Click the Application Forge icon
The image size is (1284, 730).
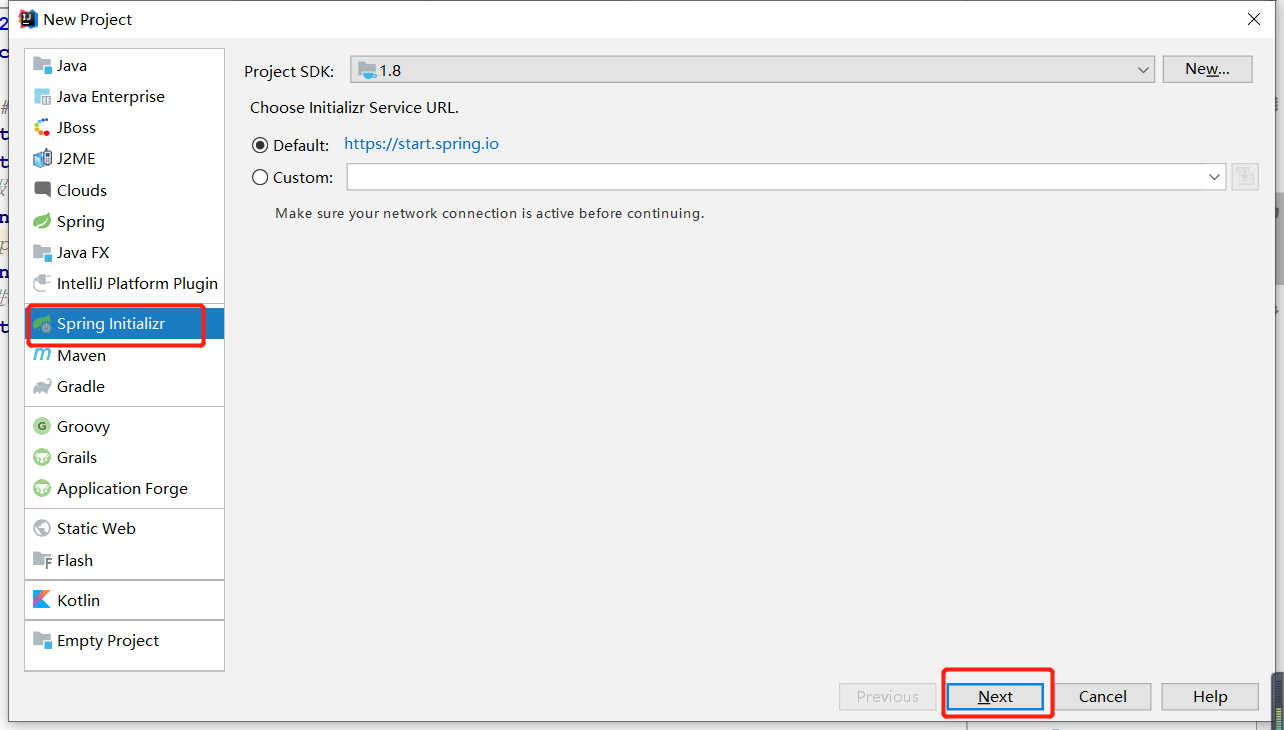[42, 488]
